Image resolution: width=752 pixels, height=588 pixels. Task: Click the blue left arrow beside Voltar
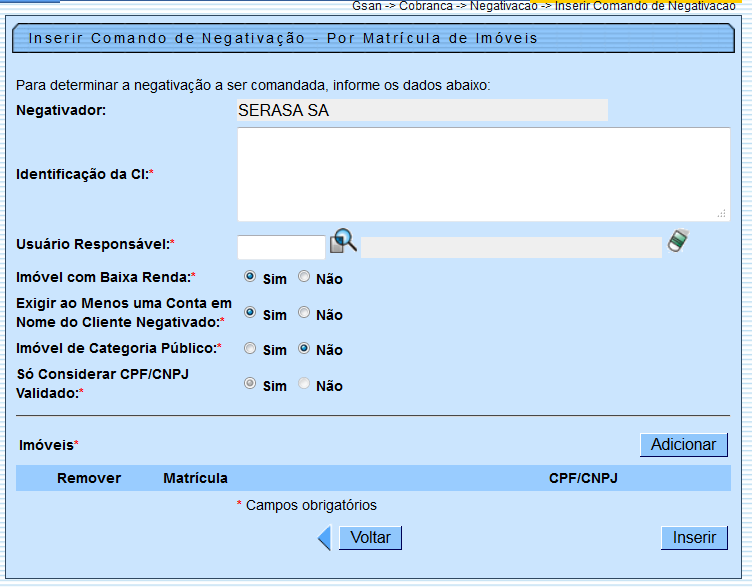point(324,538)
